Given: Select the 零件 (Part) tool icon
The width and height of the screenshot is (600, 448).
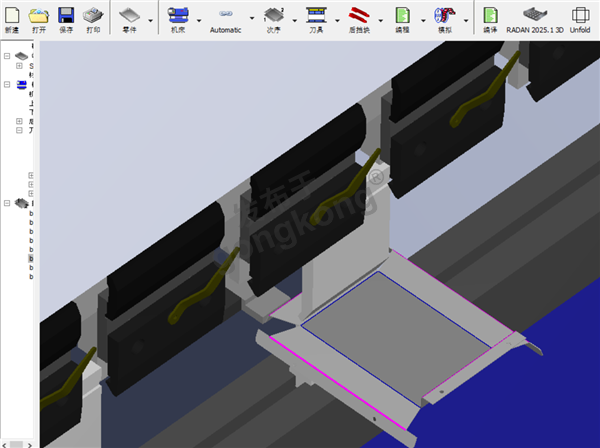Looking at the screenshot, I should [x=130, y=17].
